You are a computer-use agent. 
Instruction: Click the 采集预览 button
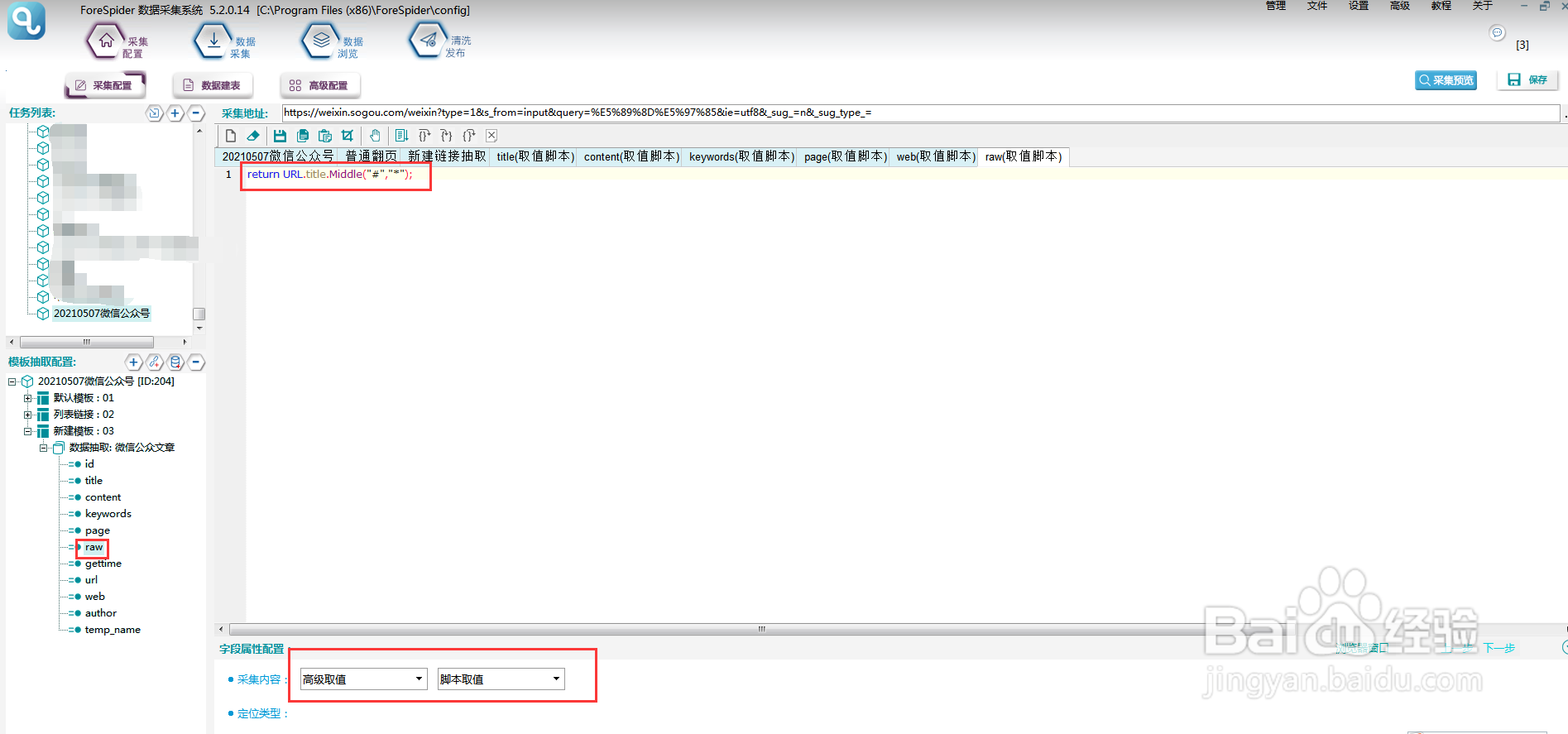coord(1446,80)
